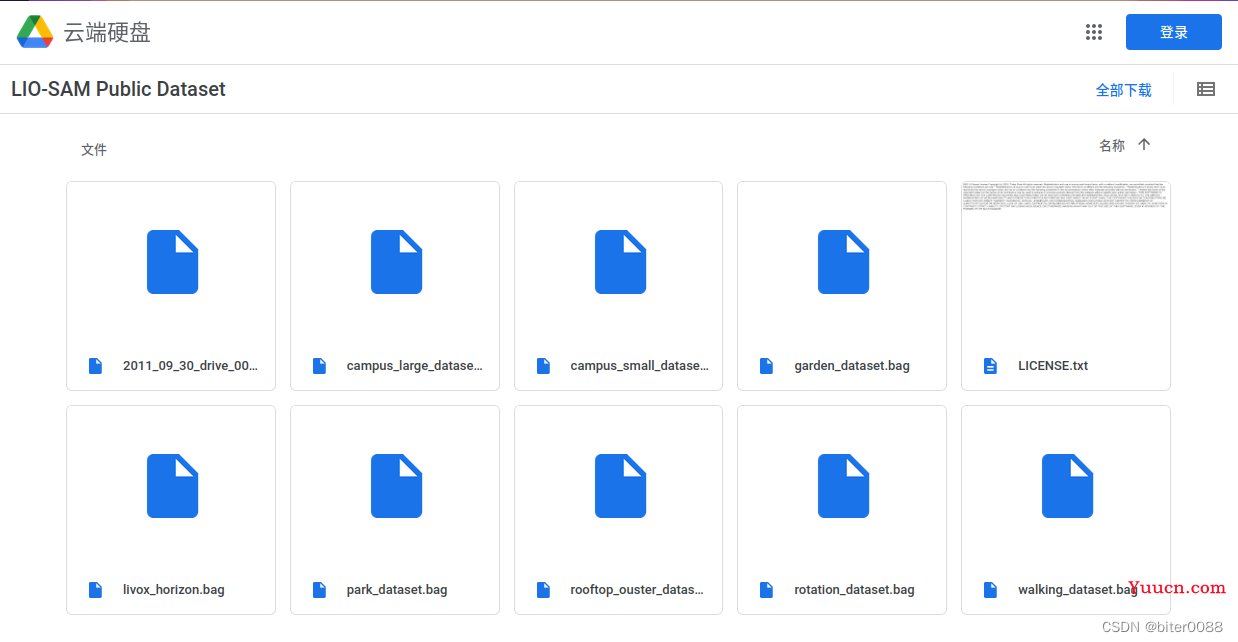This screenshot has height=642, width=1238.
Task: Click the large icon of garden_dataset.bag
Action: [843, 262]
